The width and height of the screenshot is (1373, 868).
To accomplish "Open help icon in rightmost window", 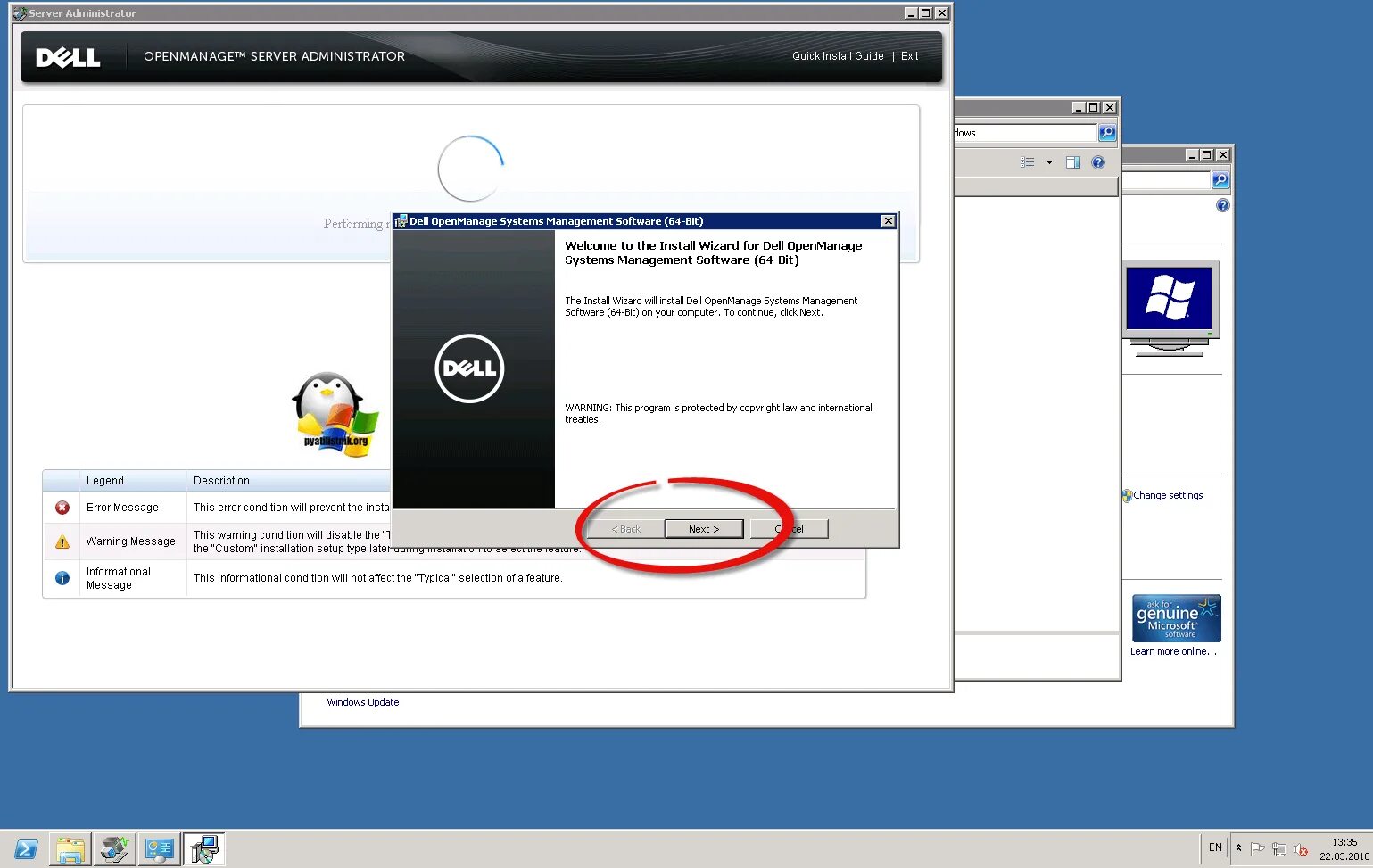I will [1223, 205].
